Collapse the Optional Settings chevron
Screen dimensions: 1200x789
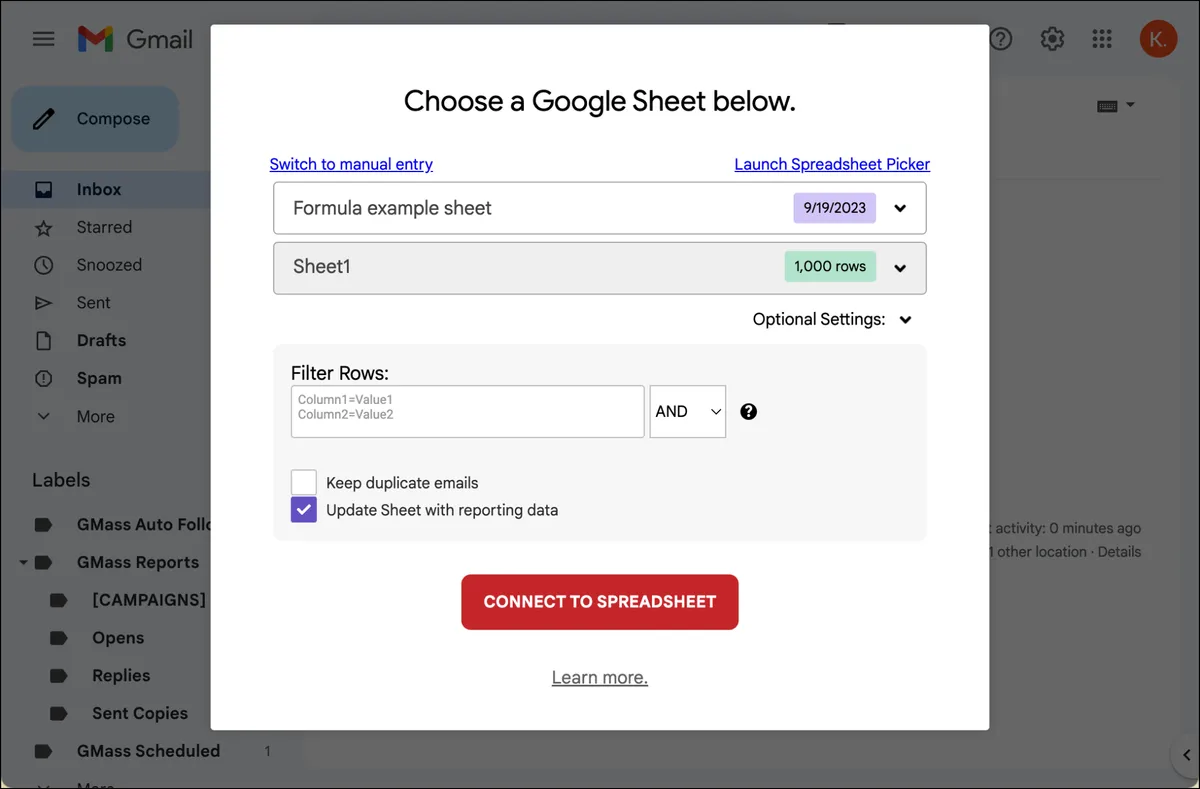pyautogui.click(x=905, y=320)
